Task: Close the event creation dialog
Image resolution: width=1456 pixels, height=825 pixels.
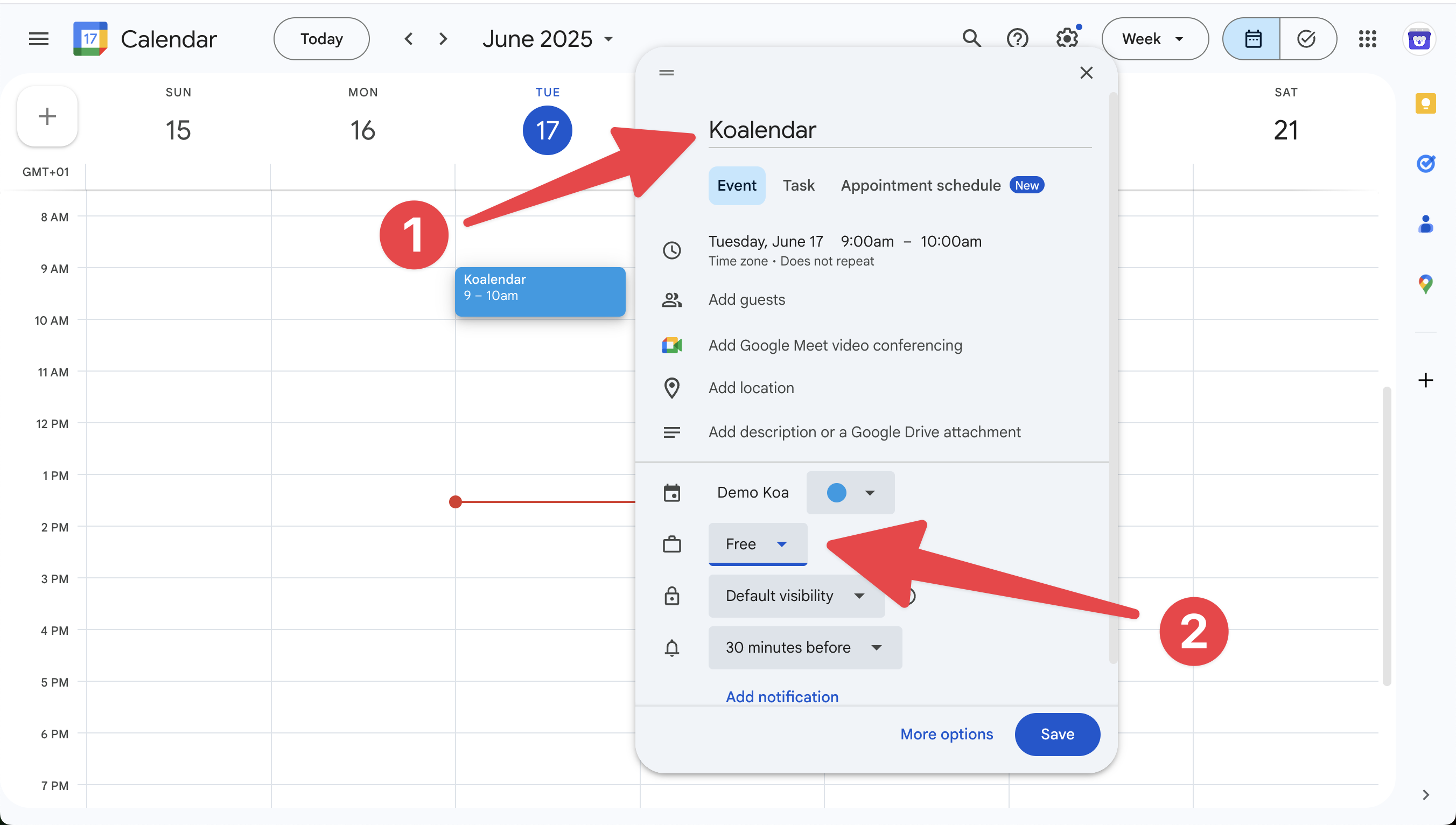Action: pyautogui.click(x=1086, y=73)
